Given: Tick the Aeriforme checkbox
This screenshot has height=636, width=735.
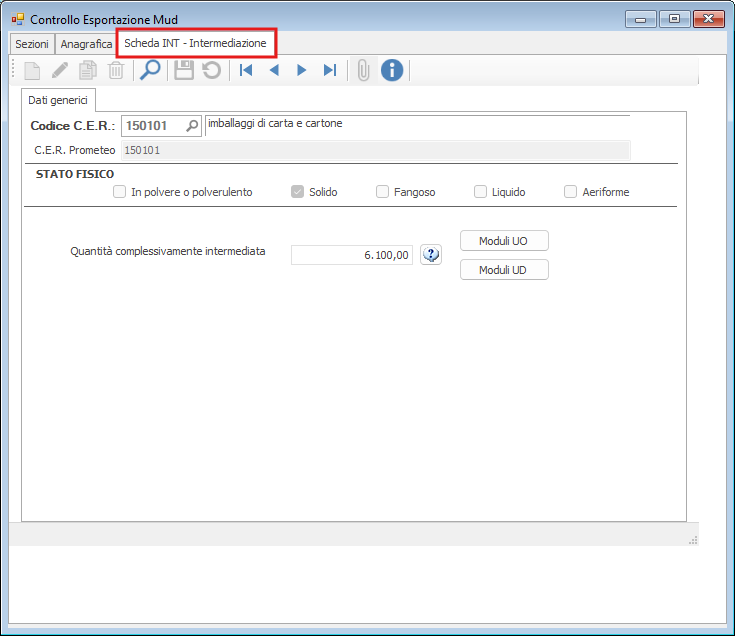Looking at the screenshot, I should point(571,192).
